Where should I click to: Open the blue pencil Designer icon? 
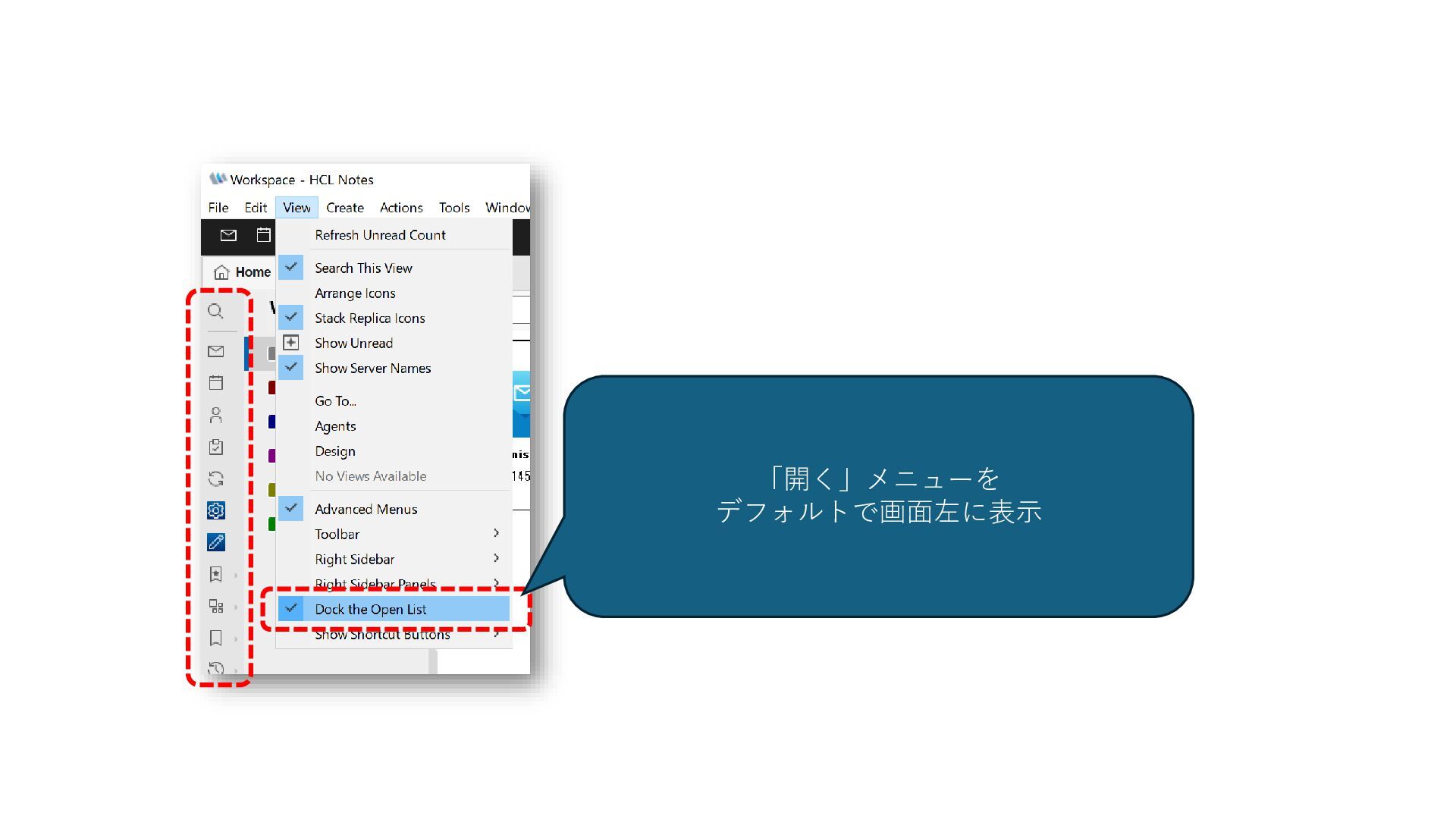tap(215, 542)
